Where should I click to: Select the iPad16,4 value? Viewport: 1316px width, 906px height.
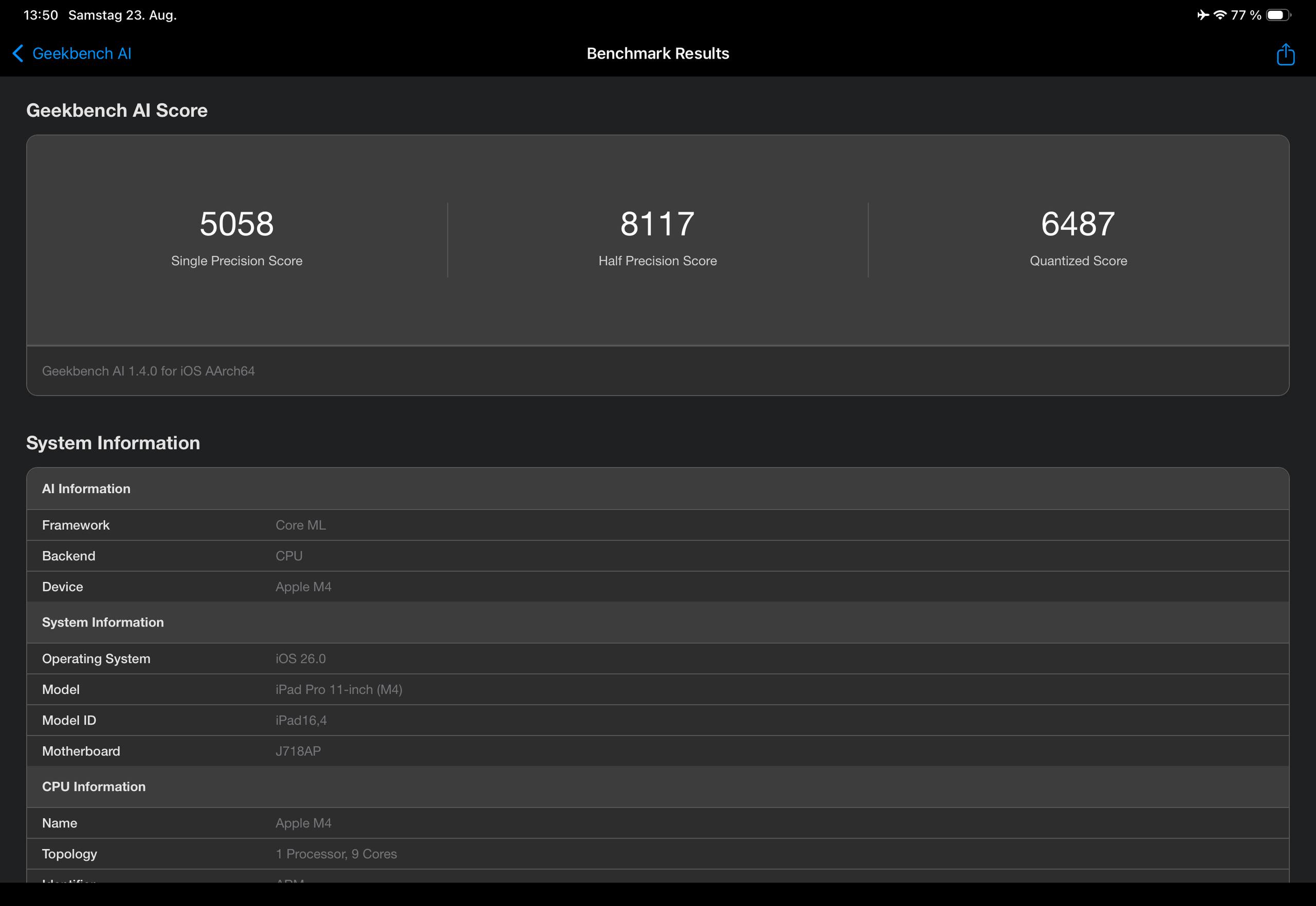301,720
